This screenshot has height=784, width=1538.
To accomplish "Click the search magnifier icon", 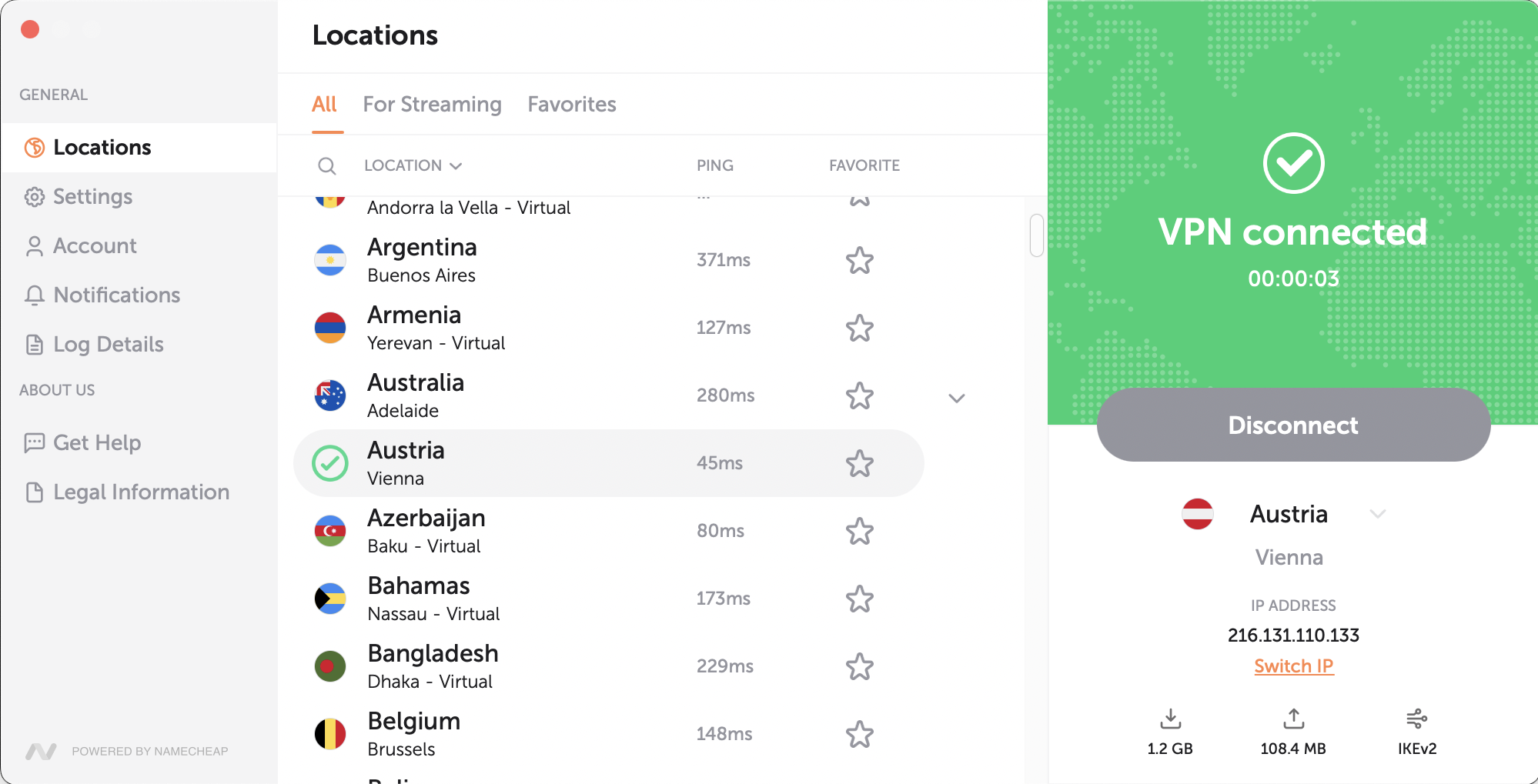I will (x=327, y=165).
